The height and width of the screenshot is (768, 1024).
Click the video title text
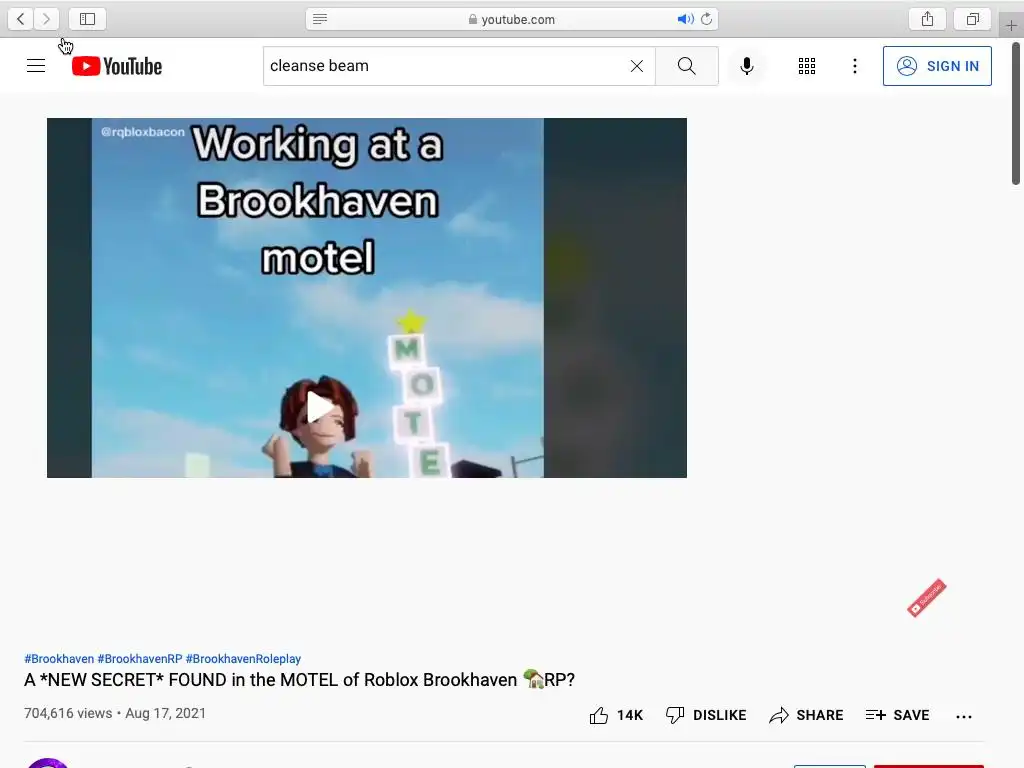click(299, 680)
